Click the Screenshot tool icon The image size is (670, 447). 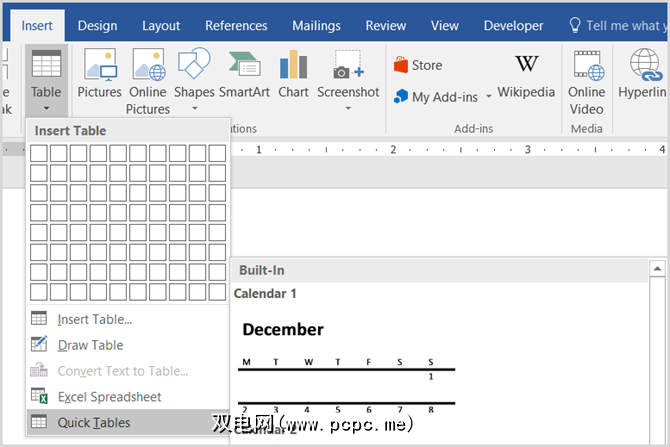pos(348,65)
